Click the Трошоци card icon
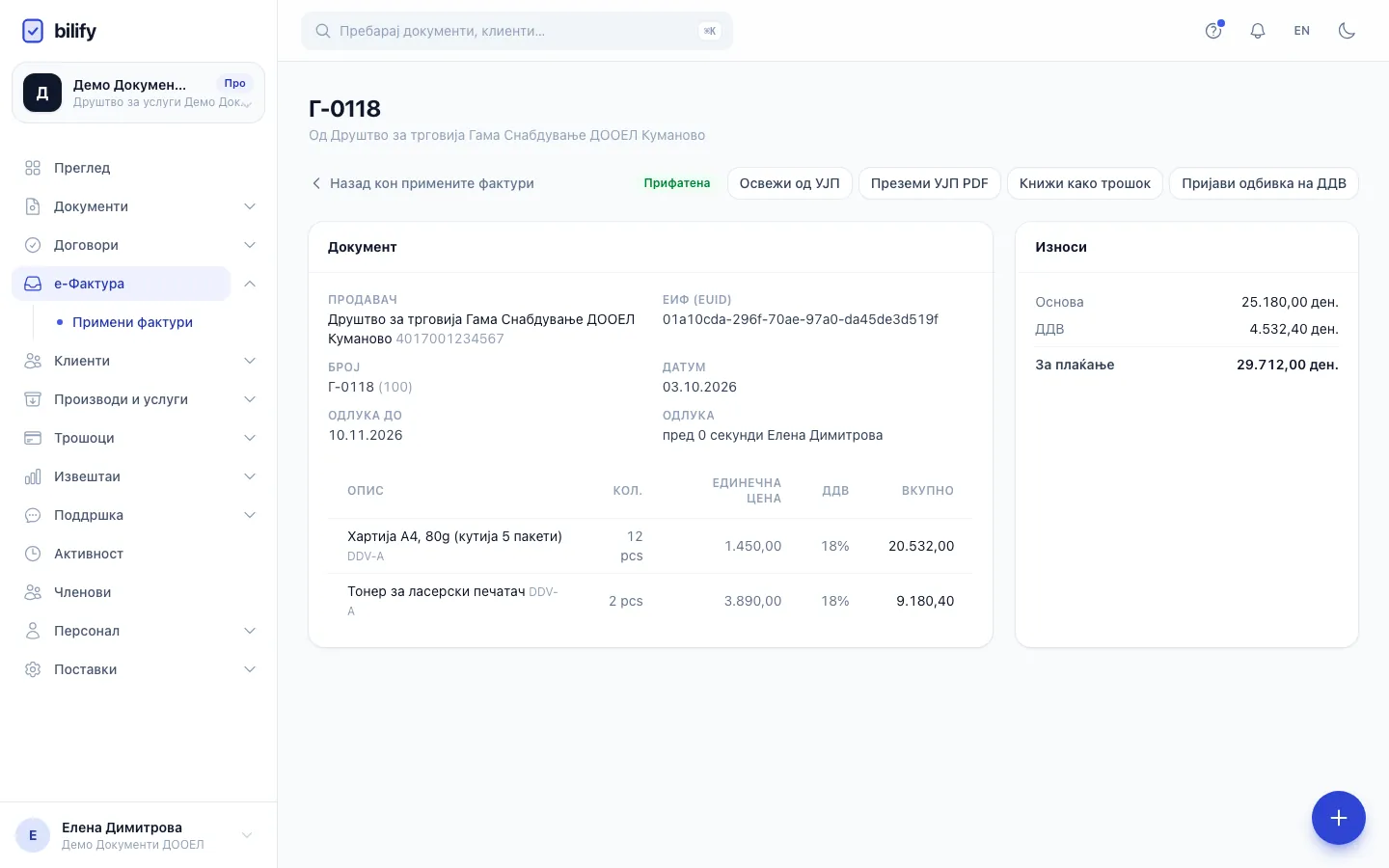Viewport: 1389px width, 868px height. point(33,438)
